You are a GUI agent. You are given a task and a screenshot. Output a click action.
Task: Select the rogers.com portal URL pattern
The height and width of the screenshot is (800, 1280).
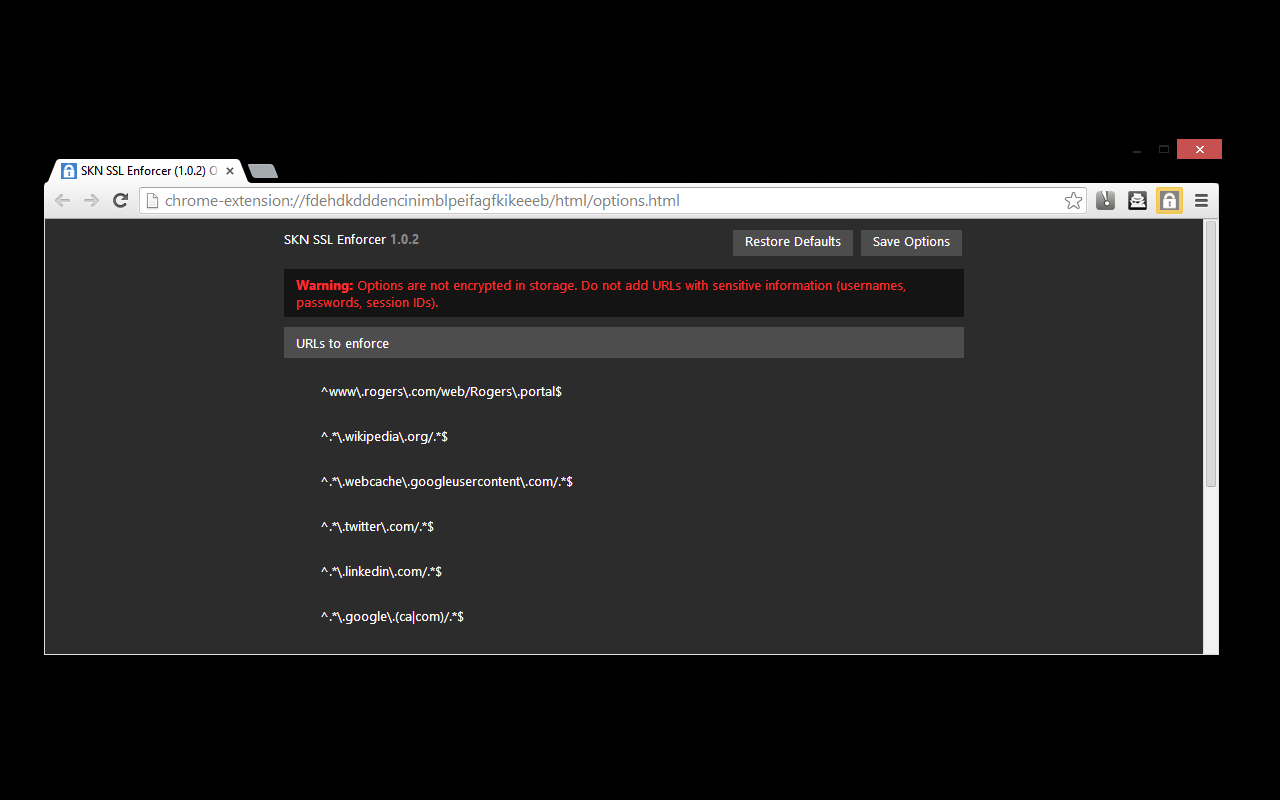point(441,392)
